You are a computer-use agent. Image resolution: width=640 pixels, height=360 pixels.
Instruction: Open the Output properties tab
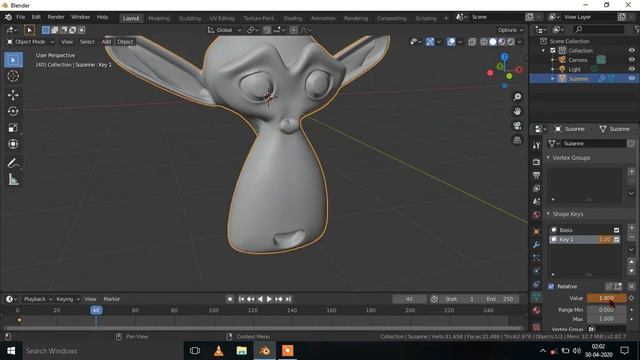[536, 175]
